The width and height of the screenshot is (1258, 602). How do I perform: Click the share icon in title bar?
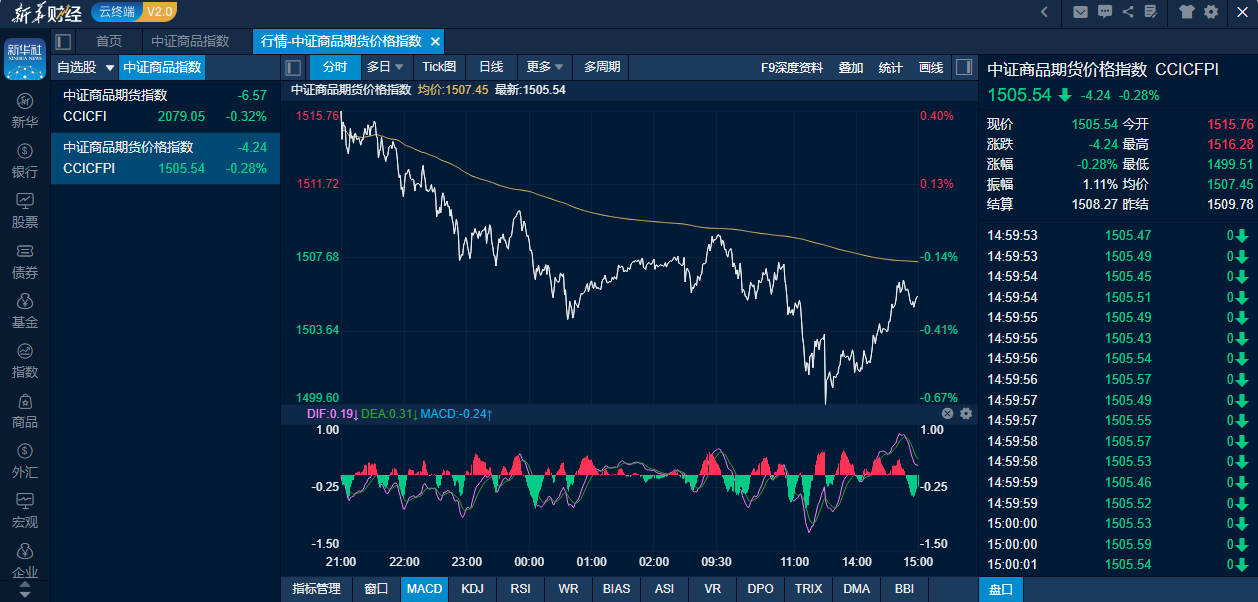tap(1128, 12)
